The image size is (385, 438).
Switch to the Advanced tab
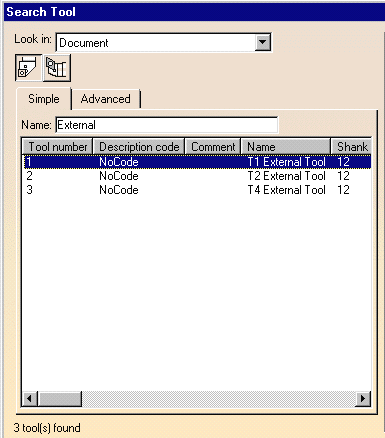pyautogui.click(x=106, y=99)
